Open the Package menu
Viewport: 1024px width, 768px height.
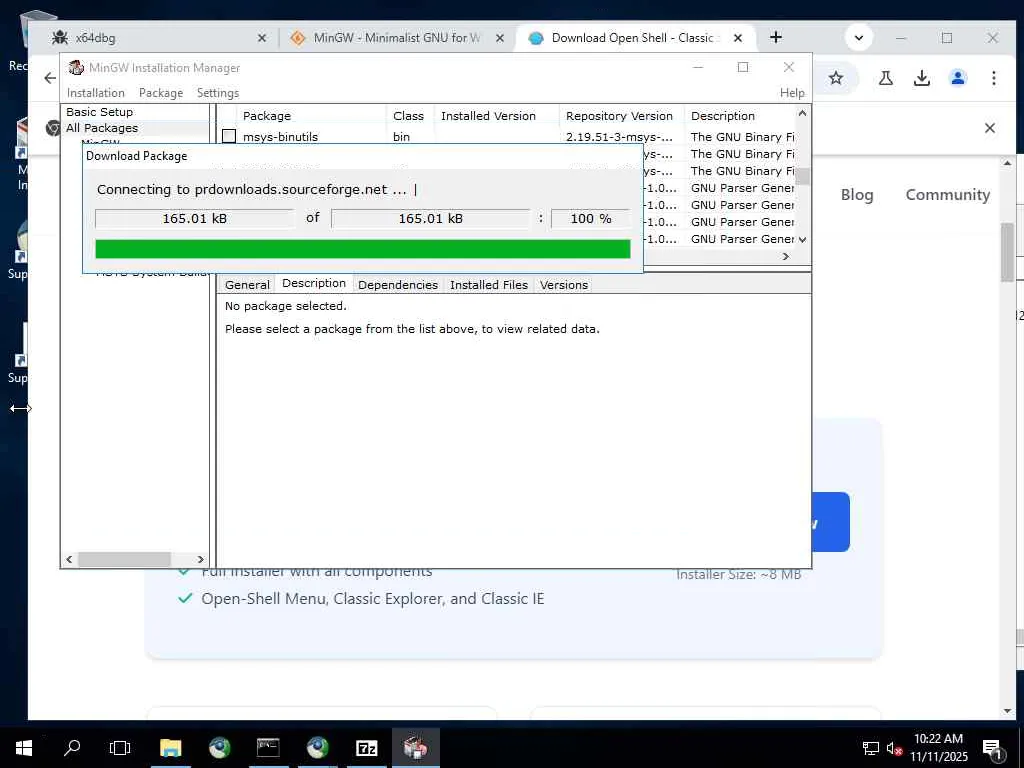click(161, 93)
